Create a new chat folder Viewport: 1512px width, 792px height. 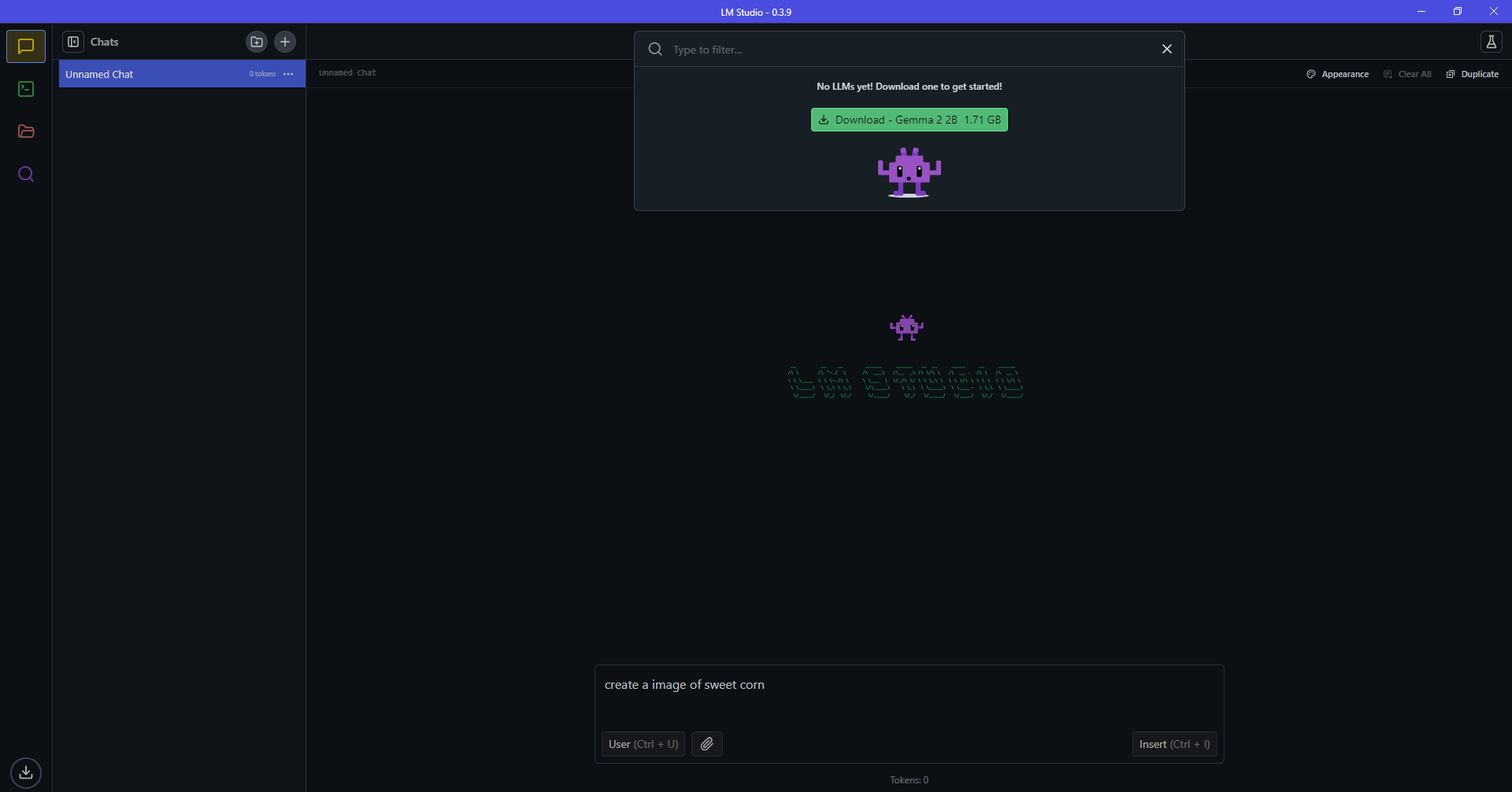(257, 42)
